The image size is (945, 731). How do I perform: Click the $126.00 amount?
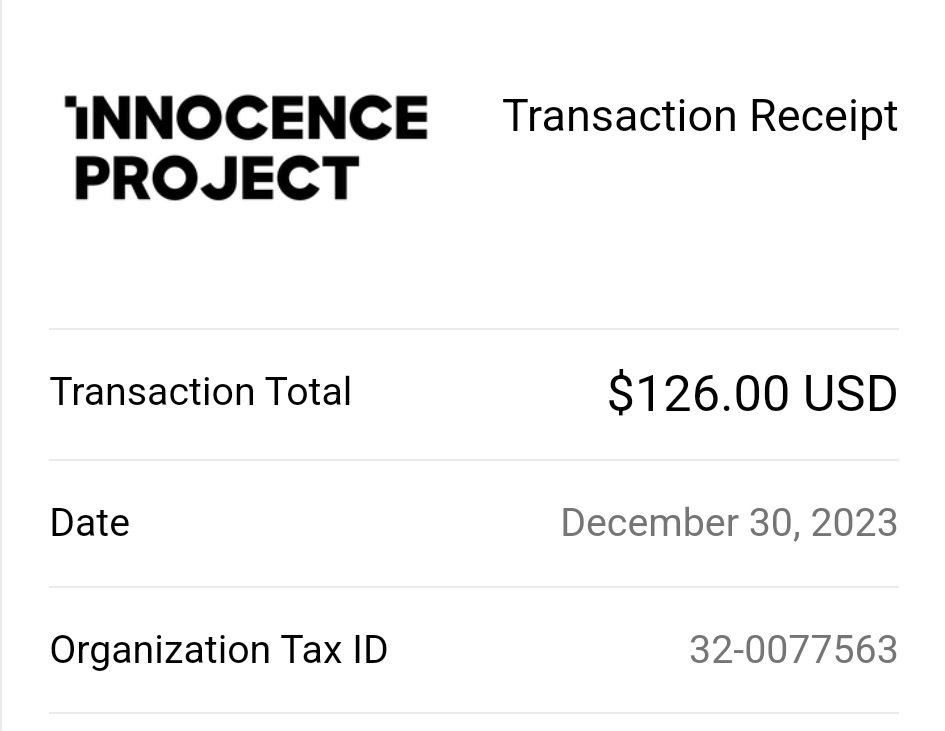coord(698,393)
